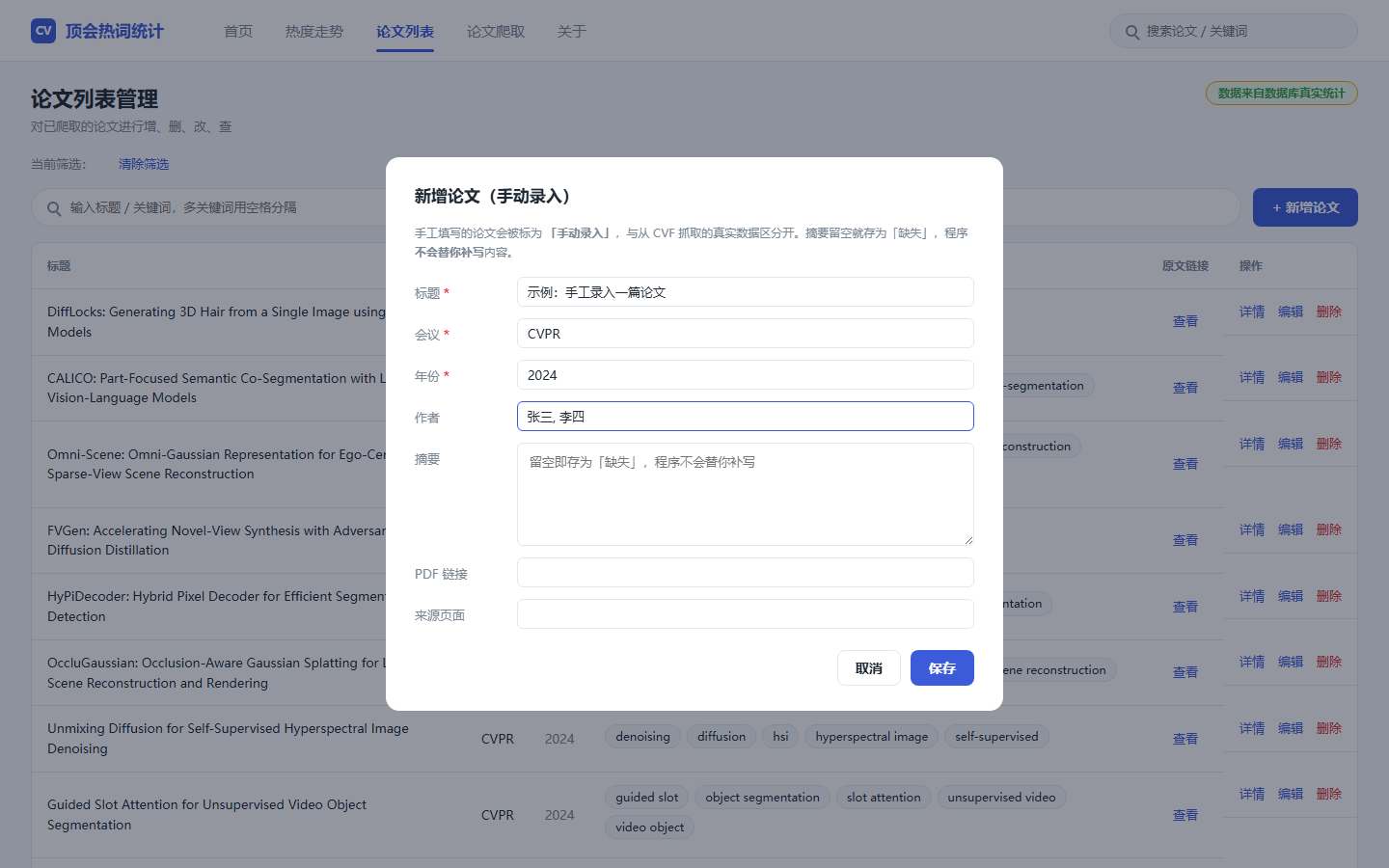Open the 关于 tab

[x=572, y=32]
